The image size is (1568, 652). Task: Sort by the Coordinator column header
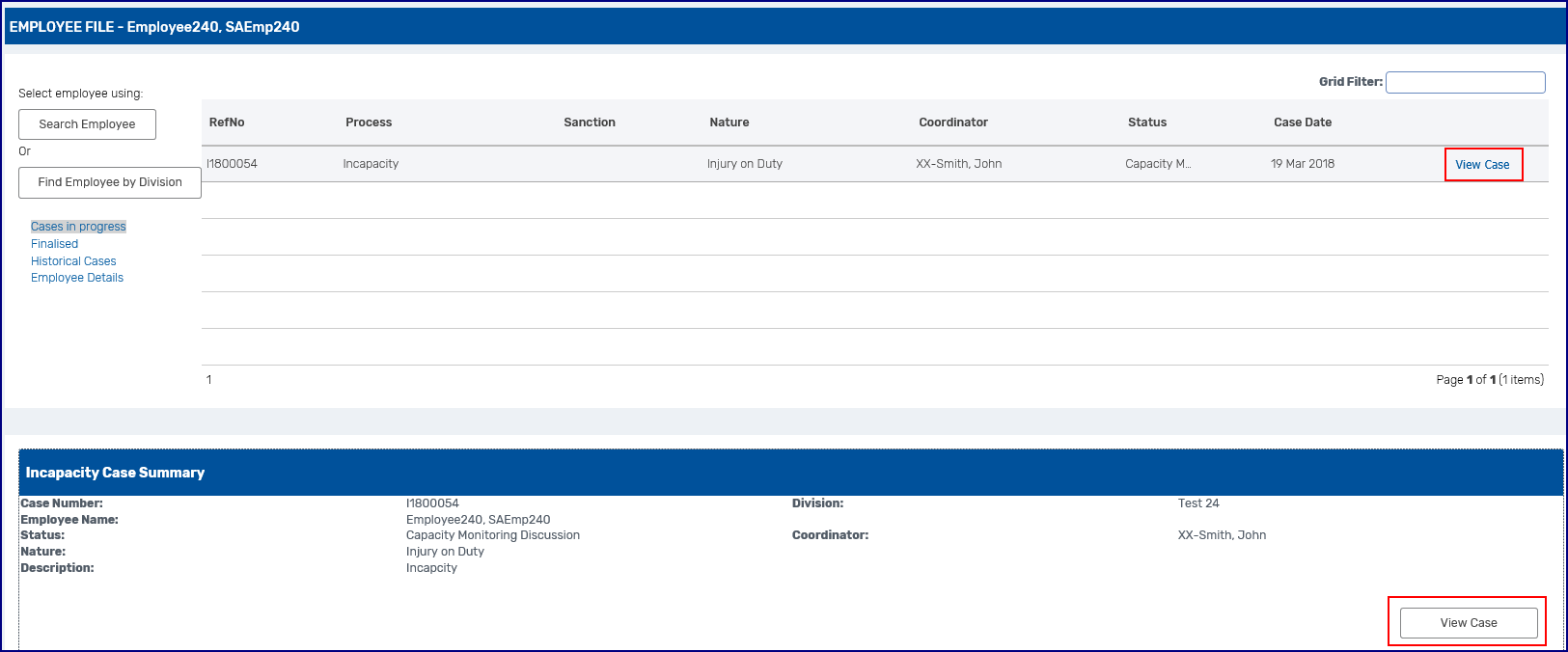pyautogui.click(x=953, y=122)
